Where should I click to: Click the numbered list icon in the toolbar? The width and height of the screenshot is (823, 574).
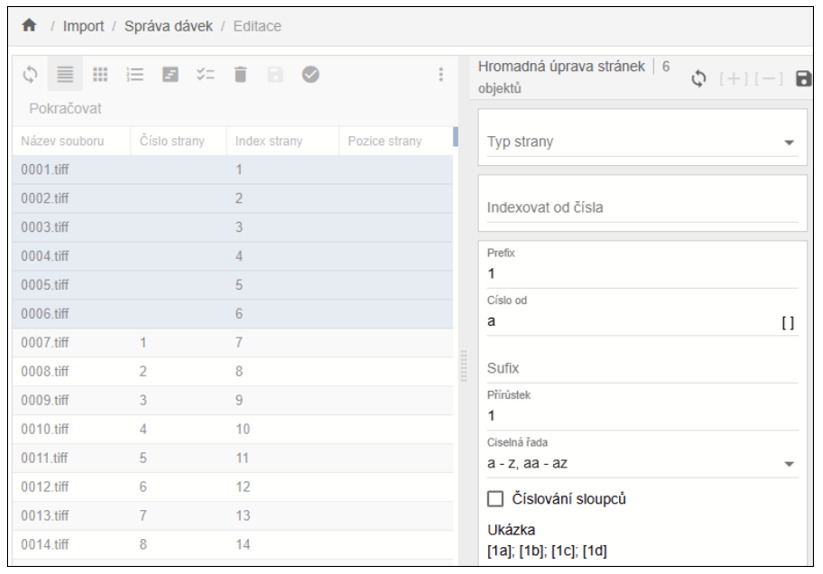(135, 75)
